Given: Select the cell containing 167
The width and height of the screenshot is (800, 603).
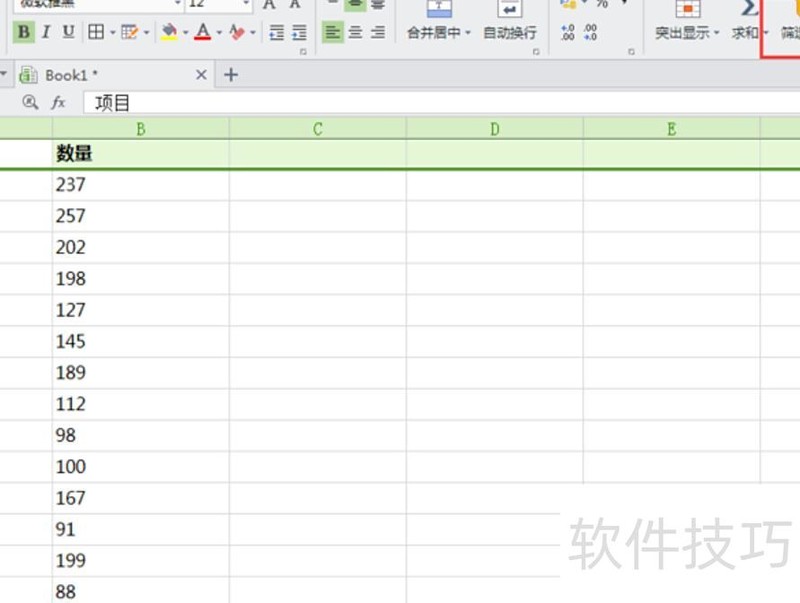Looking at the screenshot, I should [x=141, y=498].
